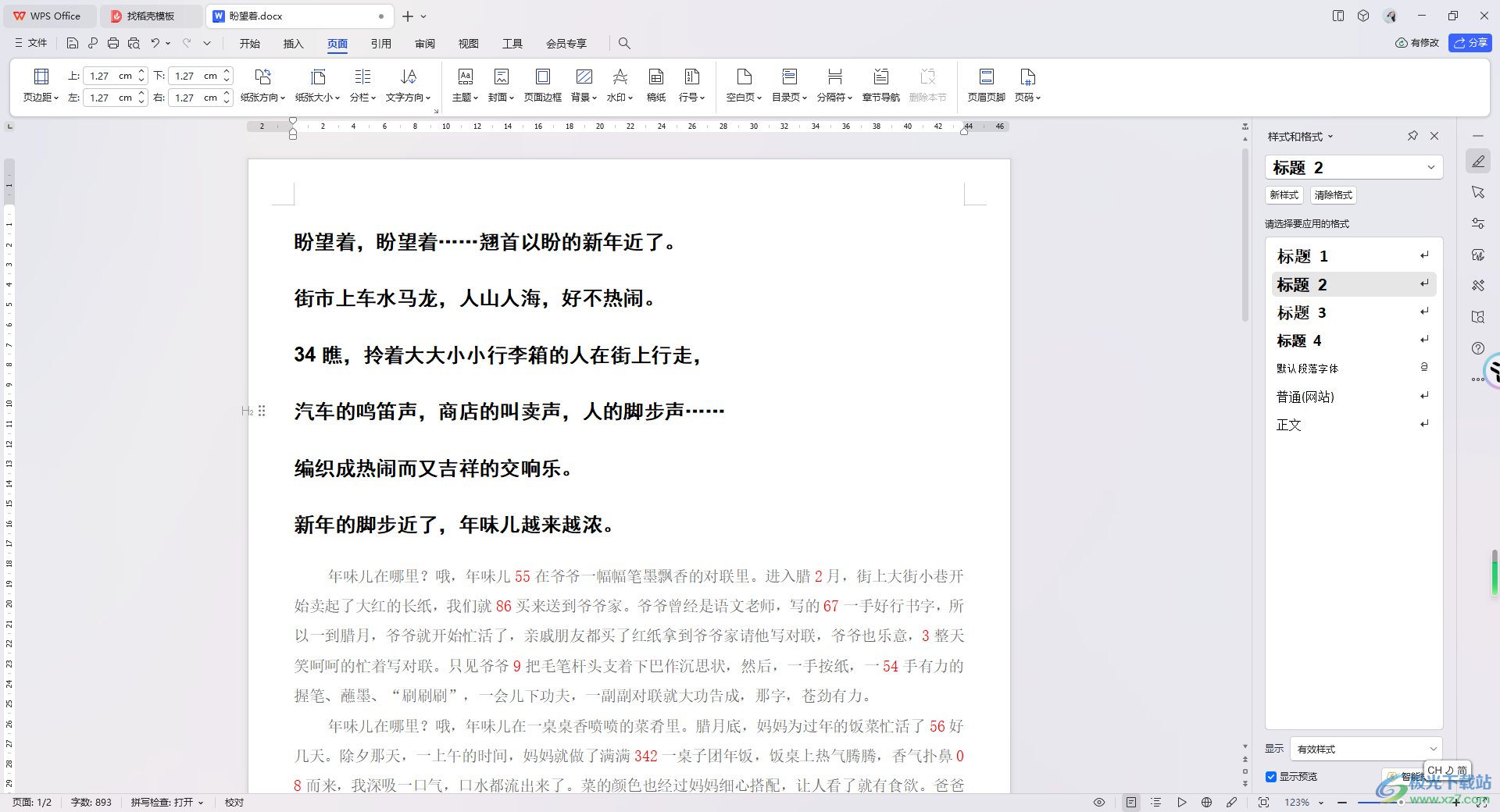Open 分隔符 break tool

tap(834, 85)
